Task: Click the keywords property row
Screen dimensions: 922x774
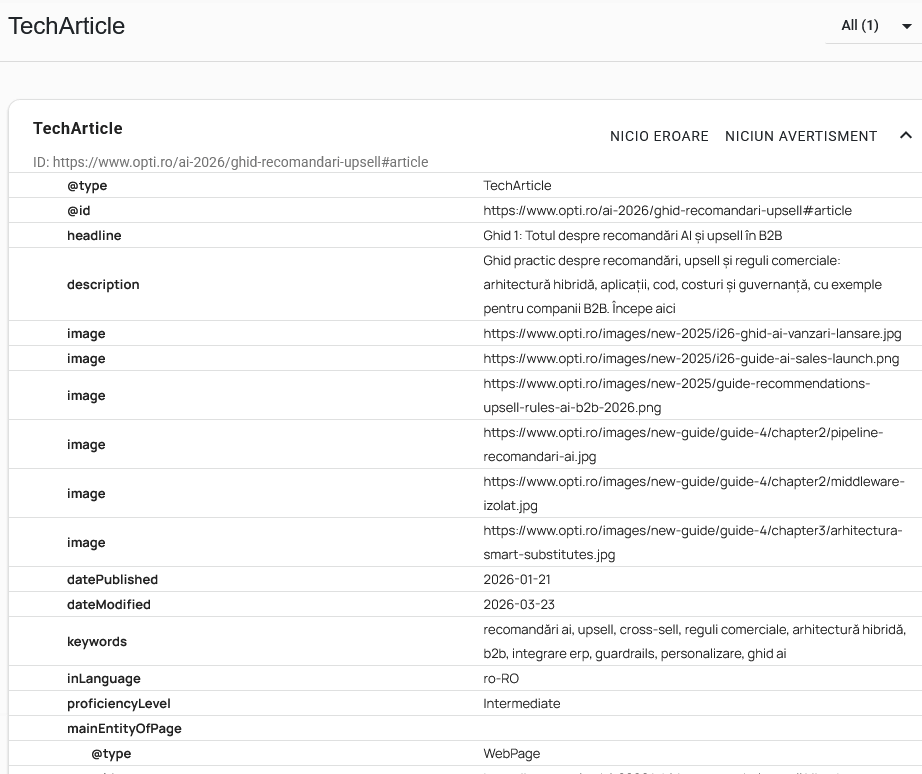Action: click(x=460, y=641)
